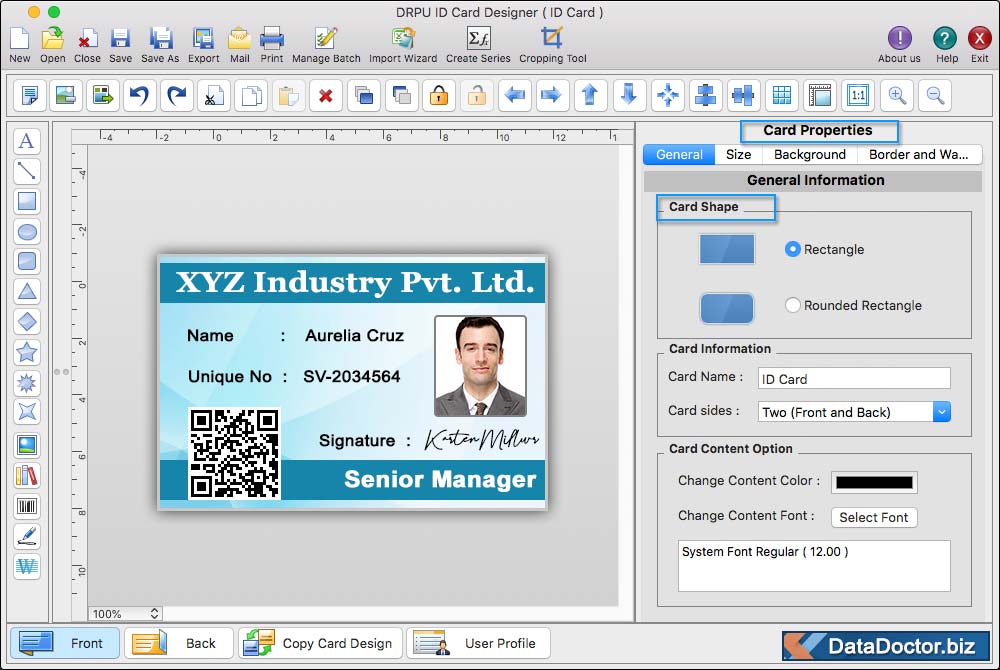
Task: Select the Rectangle card shape option
Action: point(793,249)
